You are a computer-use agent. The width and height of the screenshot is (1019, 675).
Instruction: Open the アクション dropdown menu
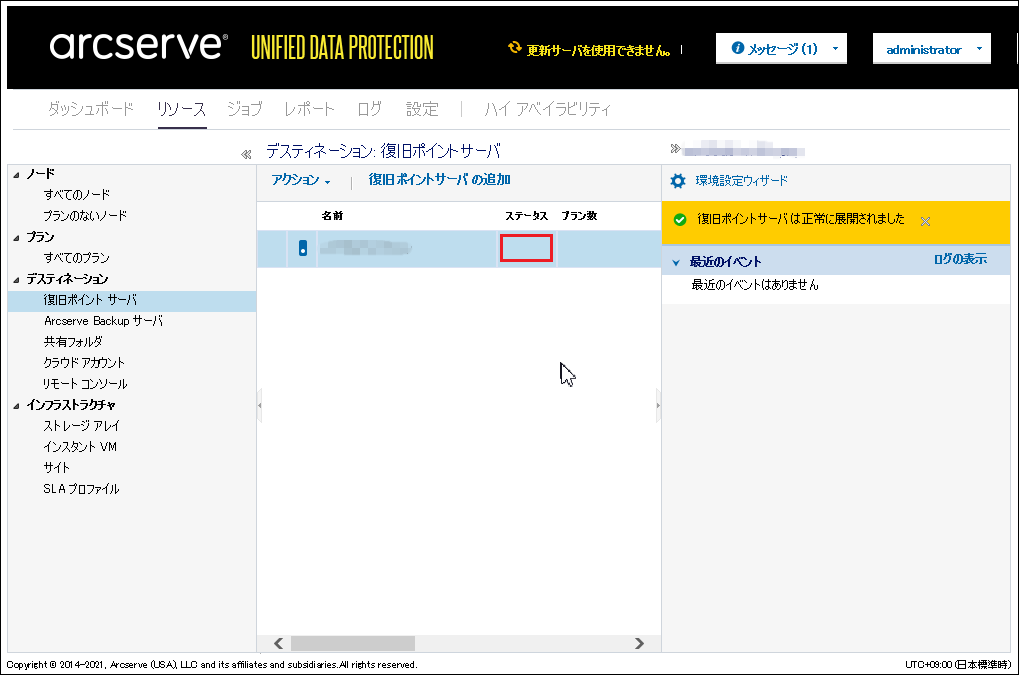[x=301, y=180]
